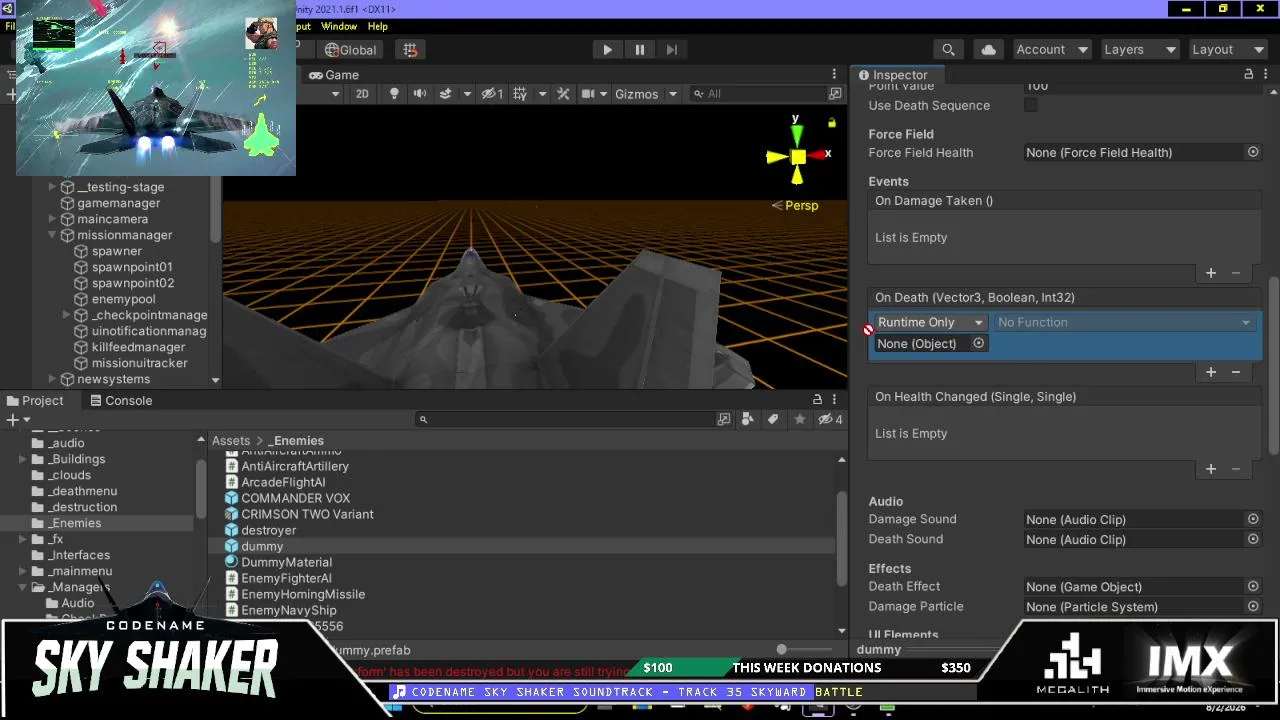Start Play mode with the Play button
Image resolution: width=1280 pixels, height=720 pixels.
(607, 49)
